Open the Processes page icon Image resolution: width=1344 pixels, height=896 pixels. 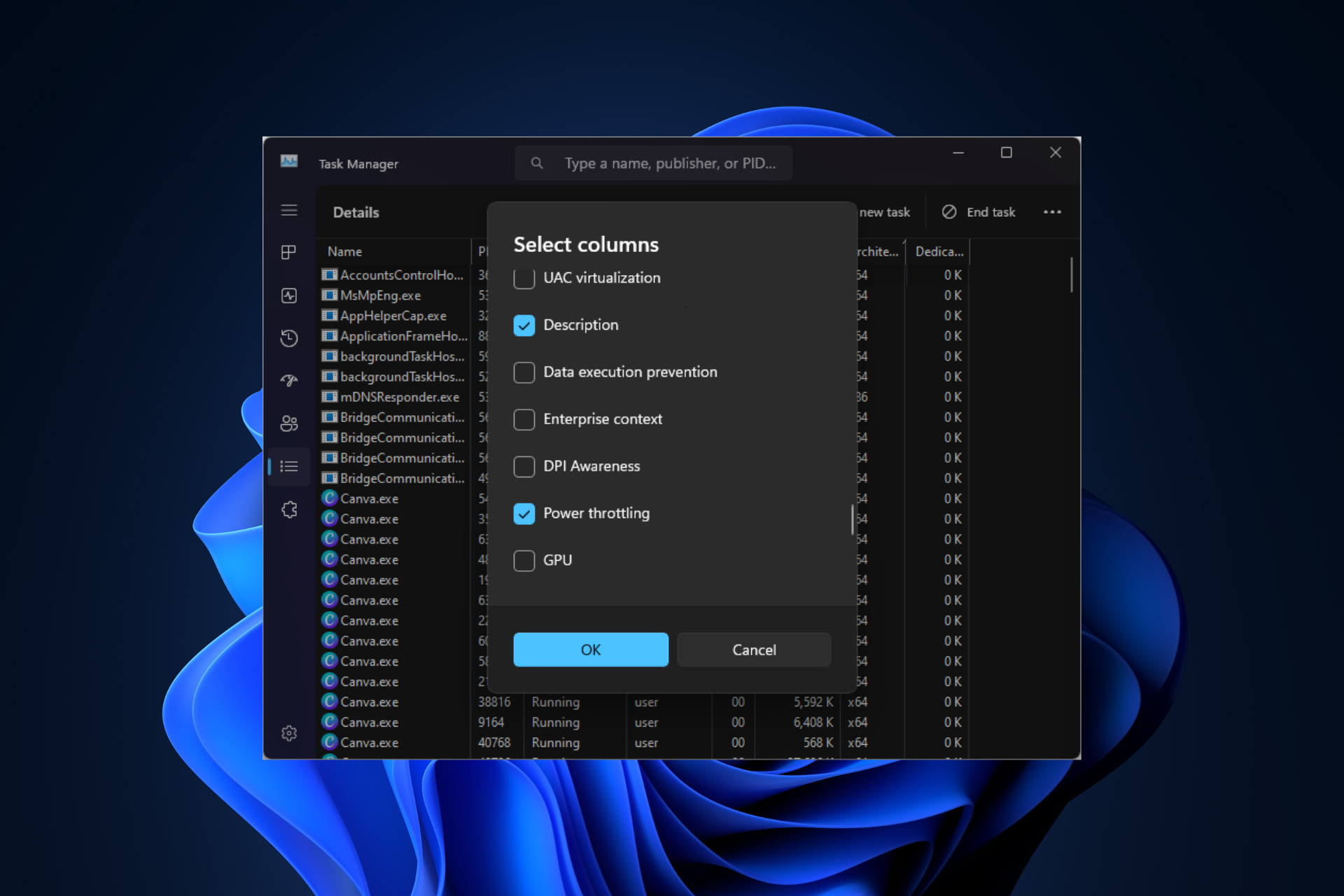point(289,252)
